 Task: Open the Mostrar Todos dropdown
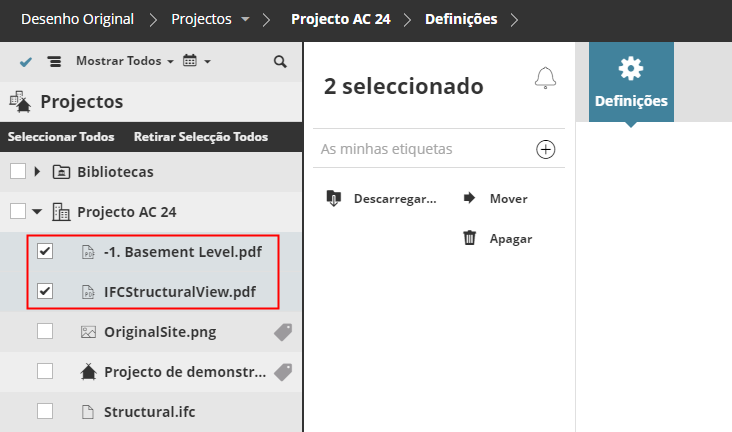click(124, 62)
